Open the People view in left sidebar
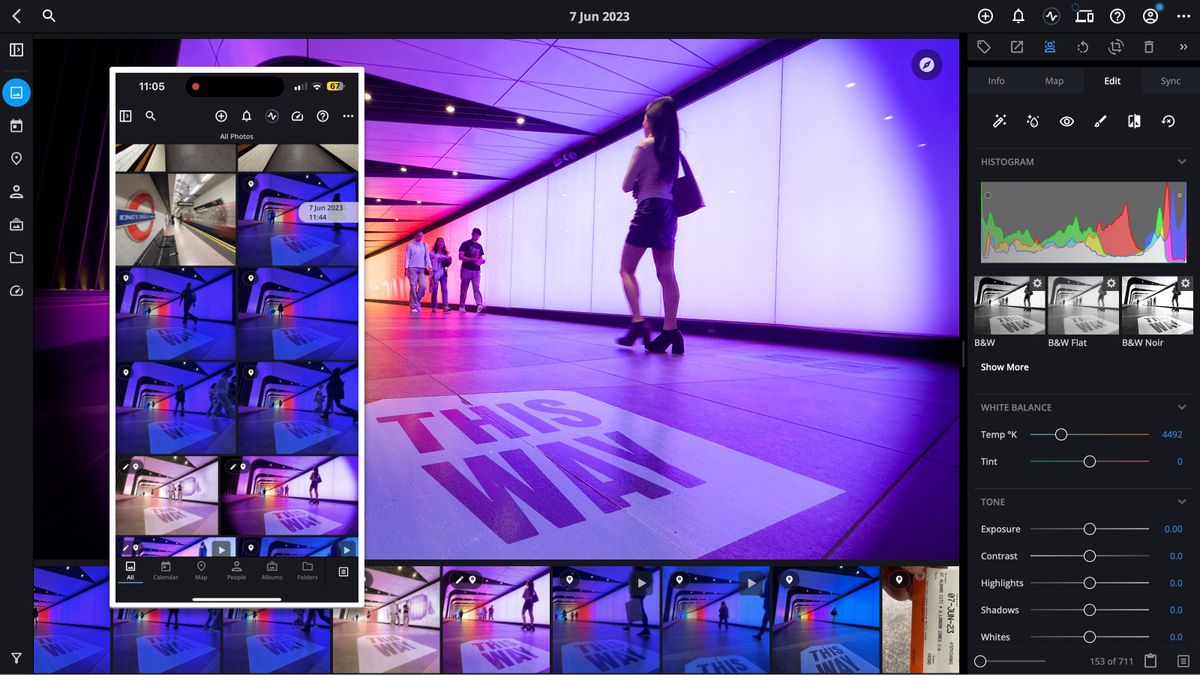Screen dimensions: 1200x675 pyautogui.click(x=15, y=191)
